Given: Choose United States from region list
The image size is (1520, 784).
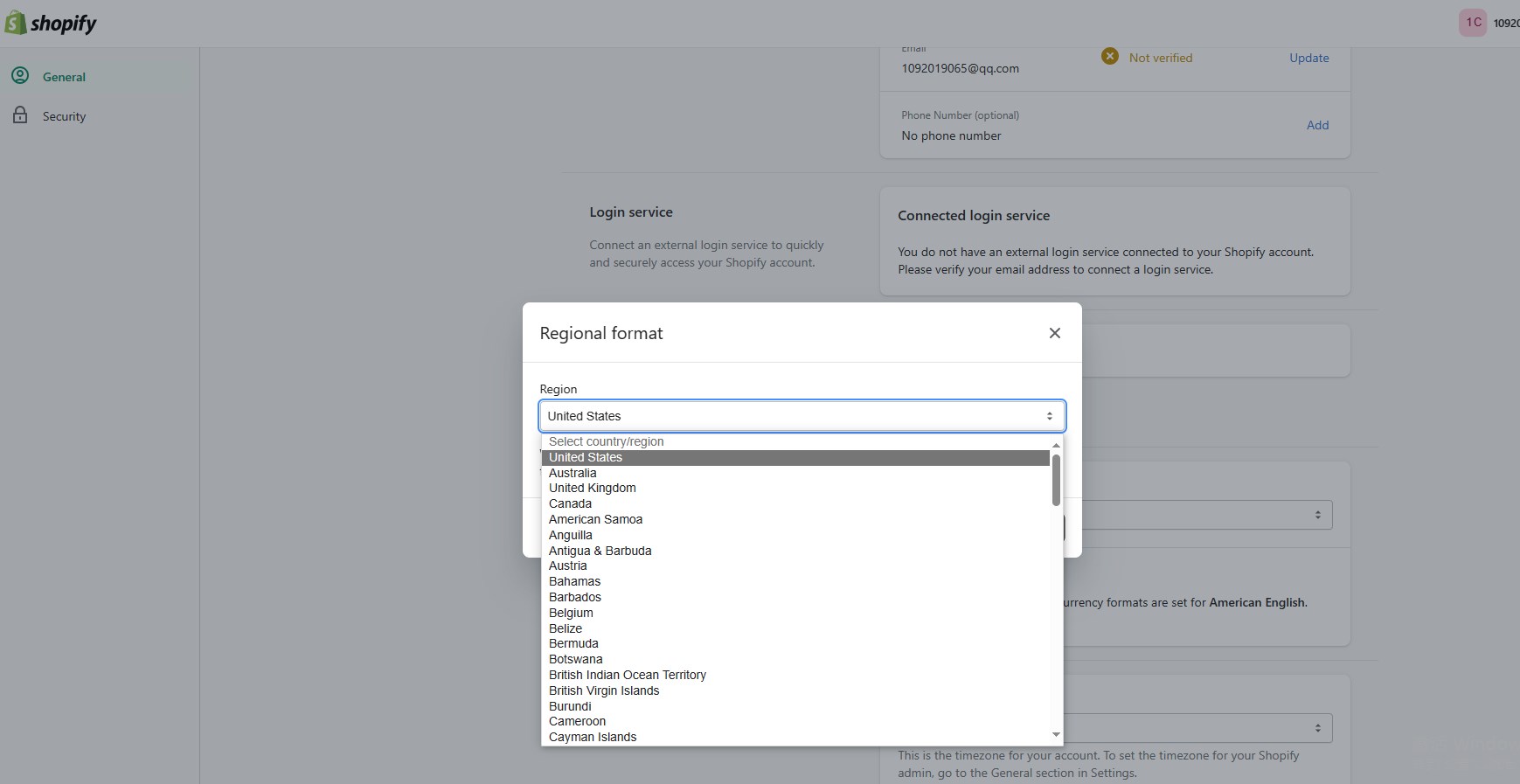Looking at the screenshot, I should point(795,457).
